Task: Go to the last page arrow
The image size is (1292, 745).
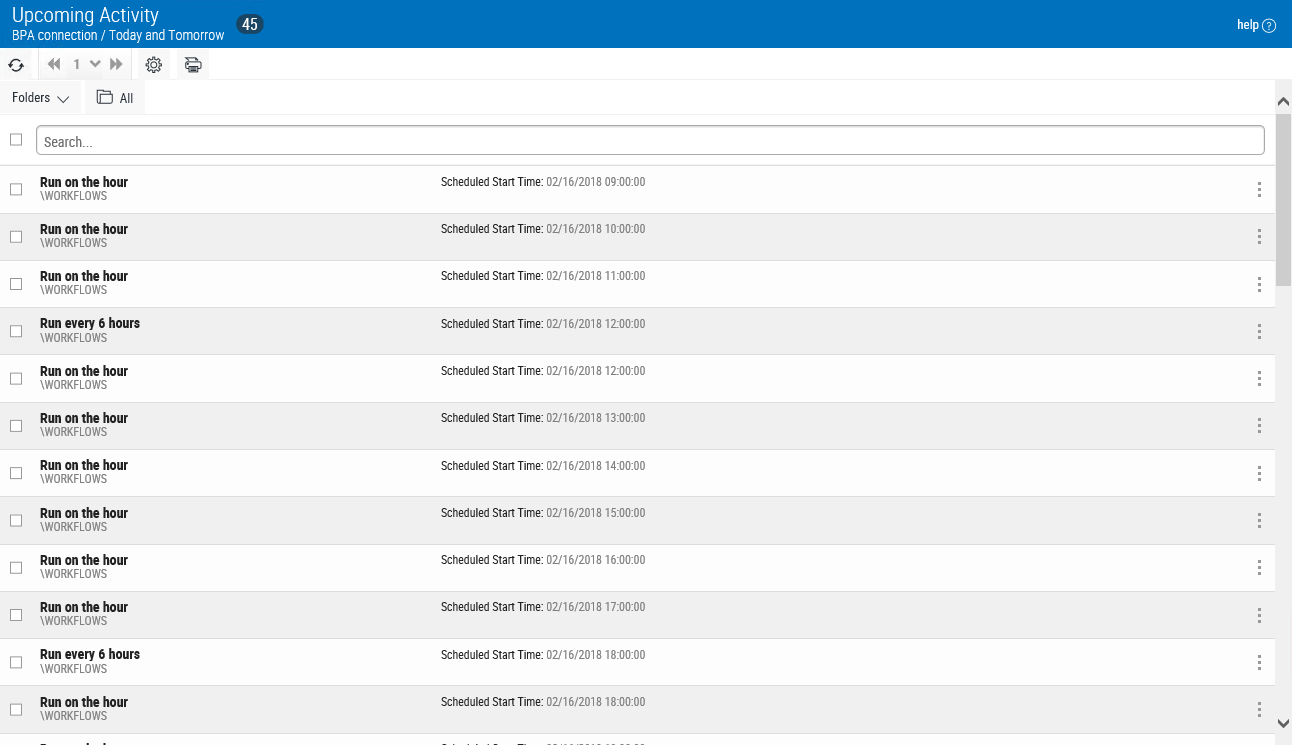Action: point(116,65)
